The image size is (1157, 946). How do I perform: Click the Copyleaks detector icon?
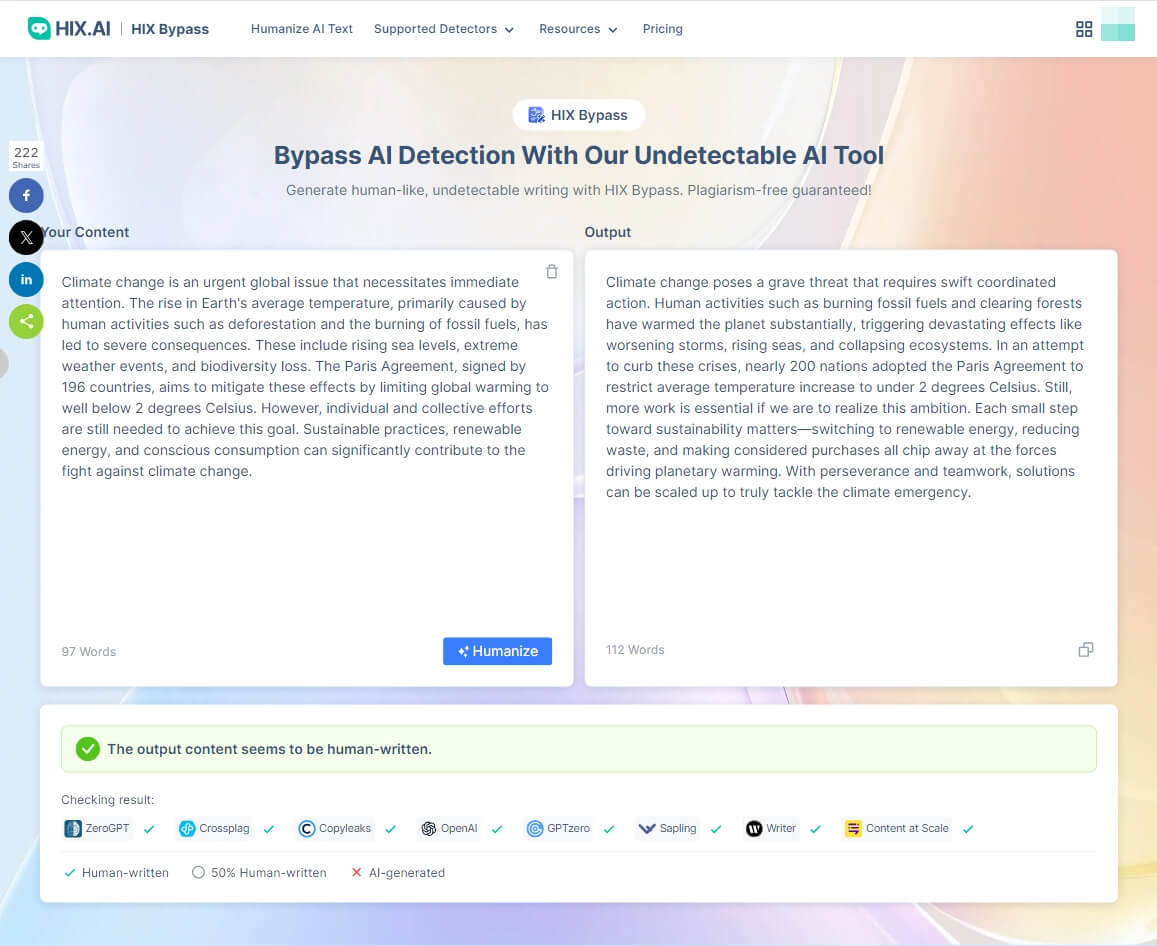306,829
